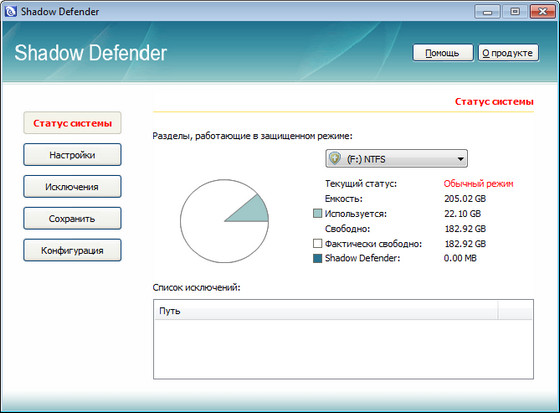560x413 pixels.
Task: Open the Конфигурация section
Action: click(x=72, y=250)
